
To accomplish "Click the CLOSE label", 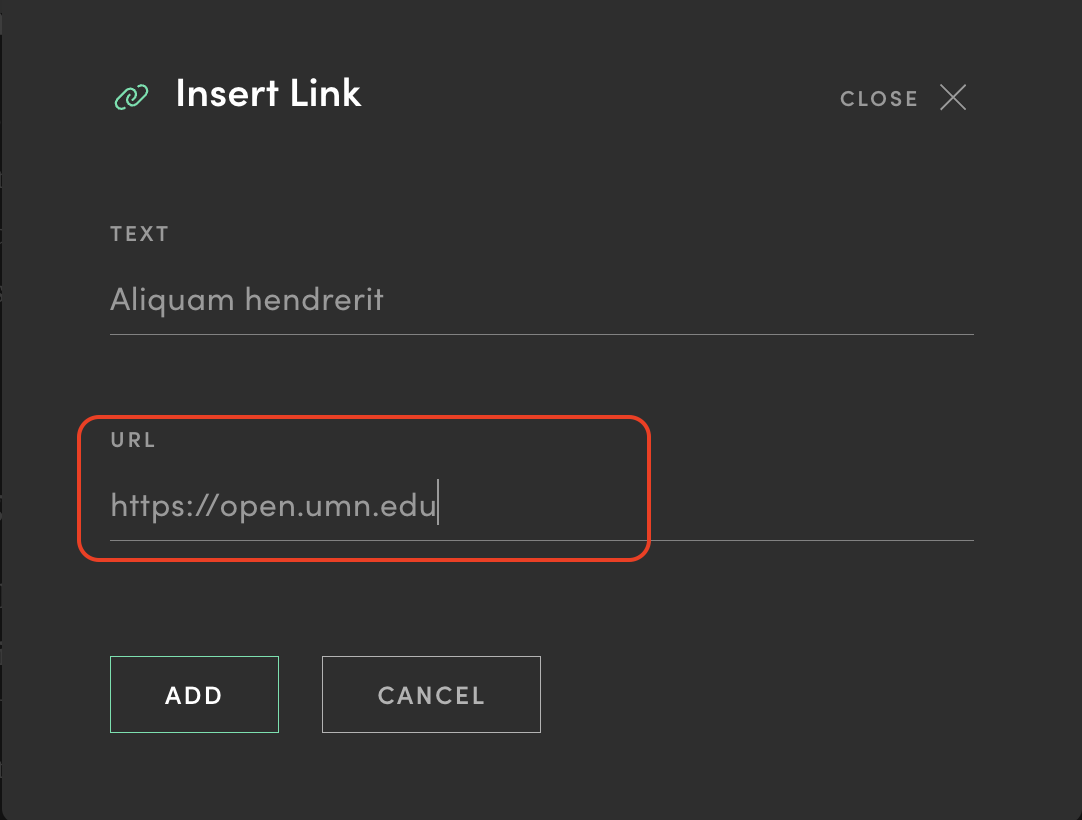I will point(878,98).
